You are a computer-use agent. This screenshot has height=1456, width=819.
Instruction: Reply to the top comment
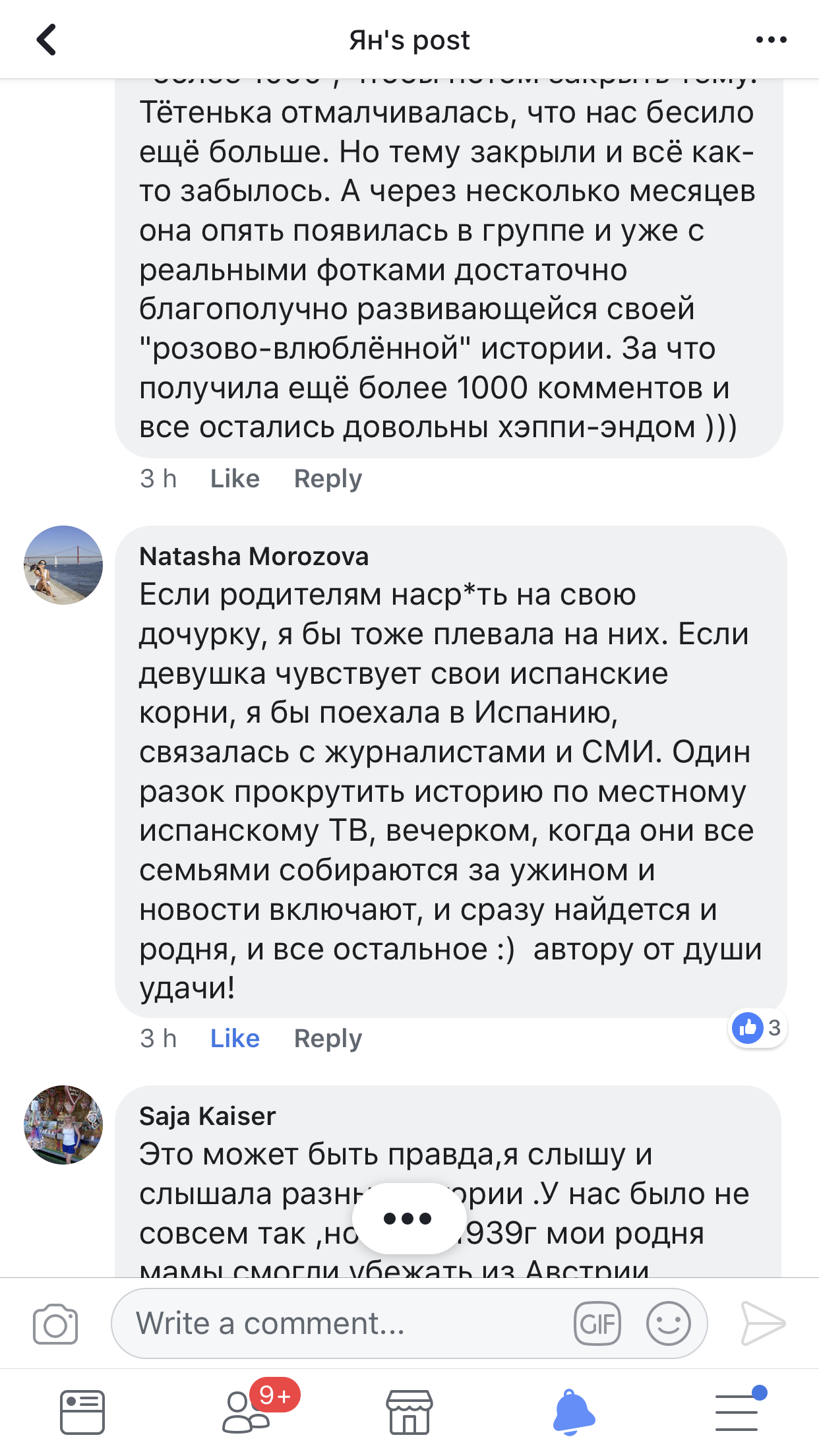click(328, 479)
